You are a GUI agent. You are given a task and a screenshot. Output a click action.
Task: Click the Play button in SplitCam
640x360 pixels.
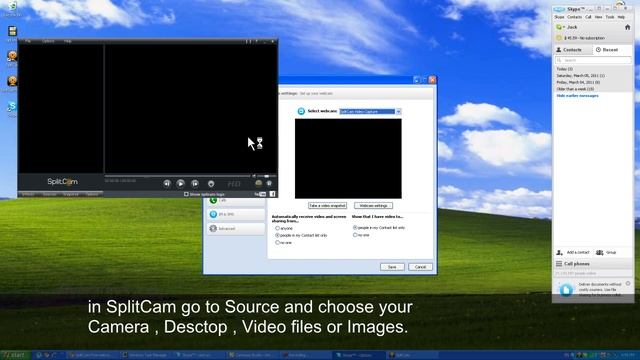(x=180, y=184)
